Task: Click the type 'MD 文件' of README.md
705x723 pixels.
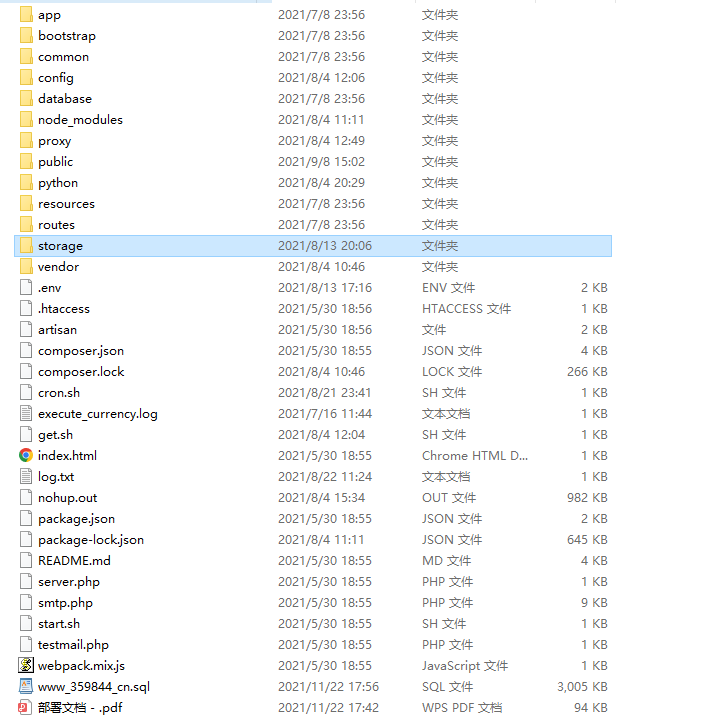Action: [x=446, y=560]
